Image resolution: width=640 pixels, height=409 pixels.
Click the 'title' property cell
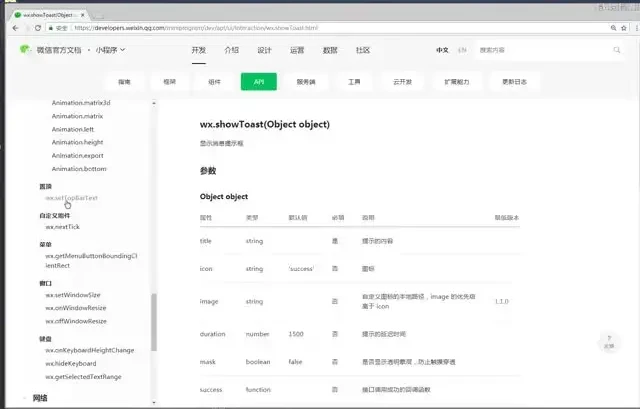point(206,241)
